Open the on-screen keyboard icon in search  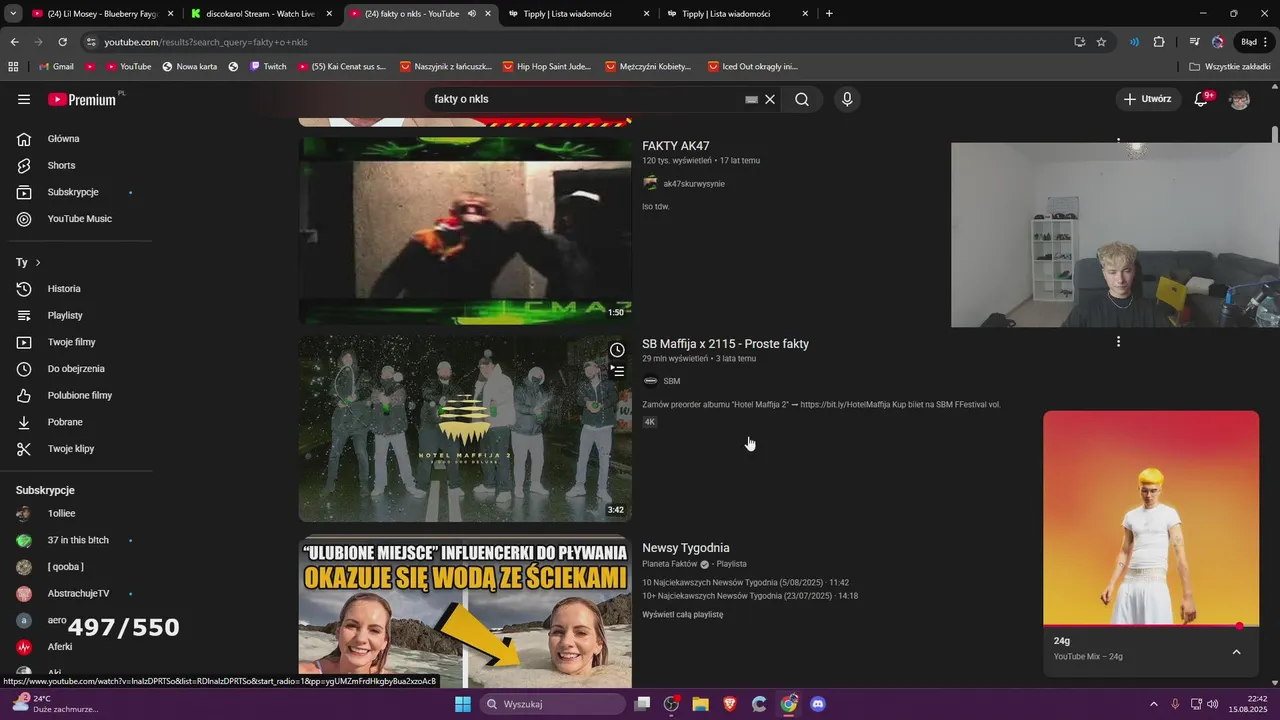pos(751,99)
